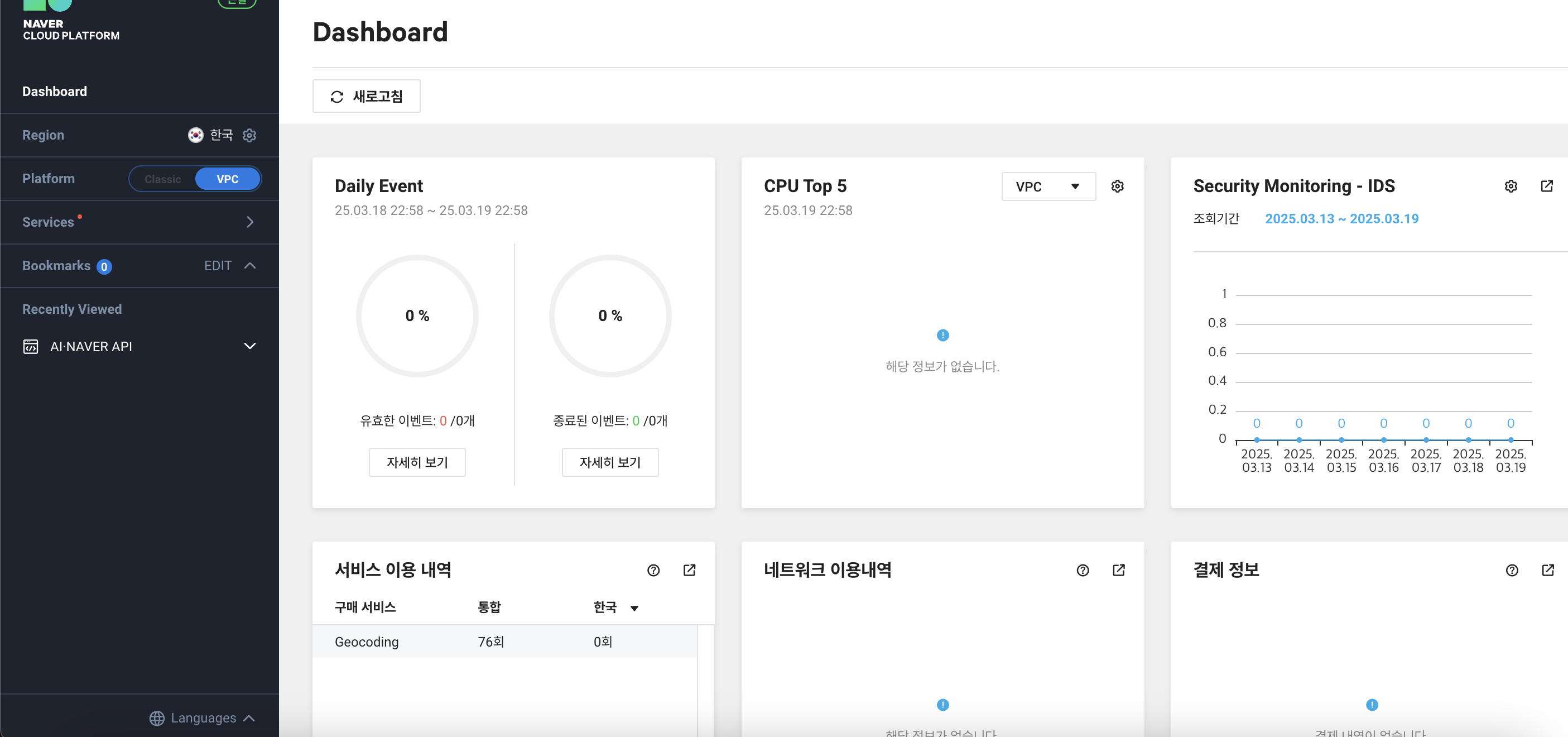
Task: Click EDIT next to Bookmarks
Action: [218, 266]
